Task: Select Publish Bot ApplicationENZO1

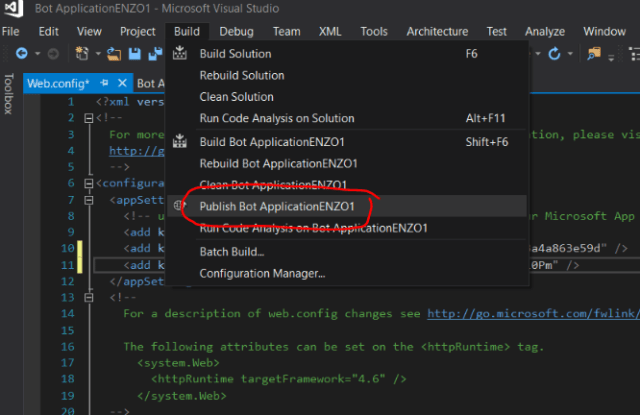Action: pos(347,206)
